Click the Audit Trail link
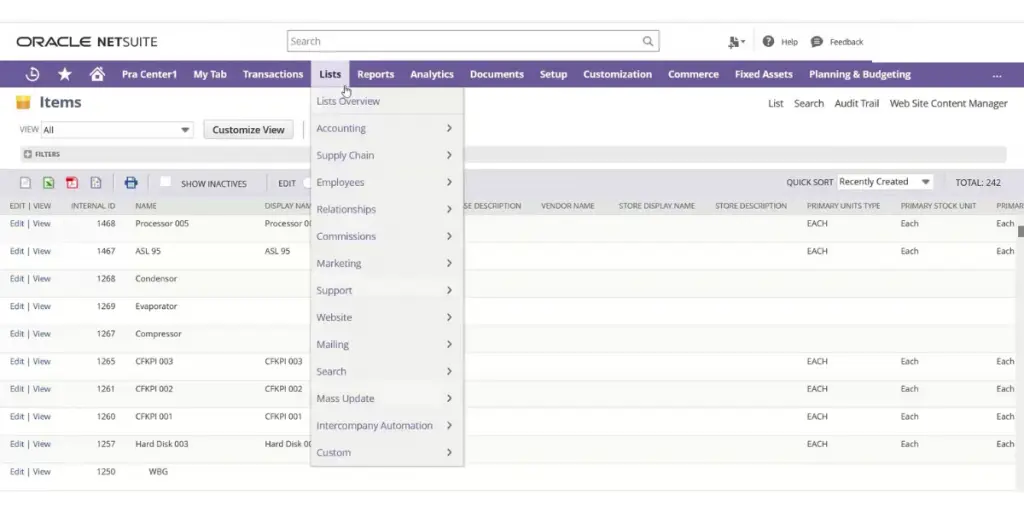1024x512 pixels. tap(856, 103)
